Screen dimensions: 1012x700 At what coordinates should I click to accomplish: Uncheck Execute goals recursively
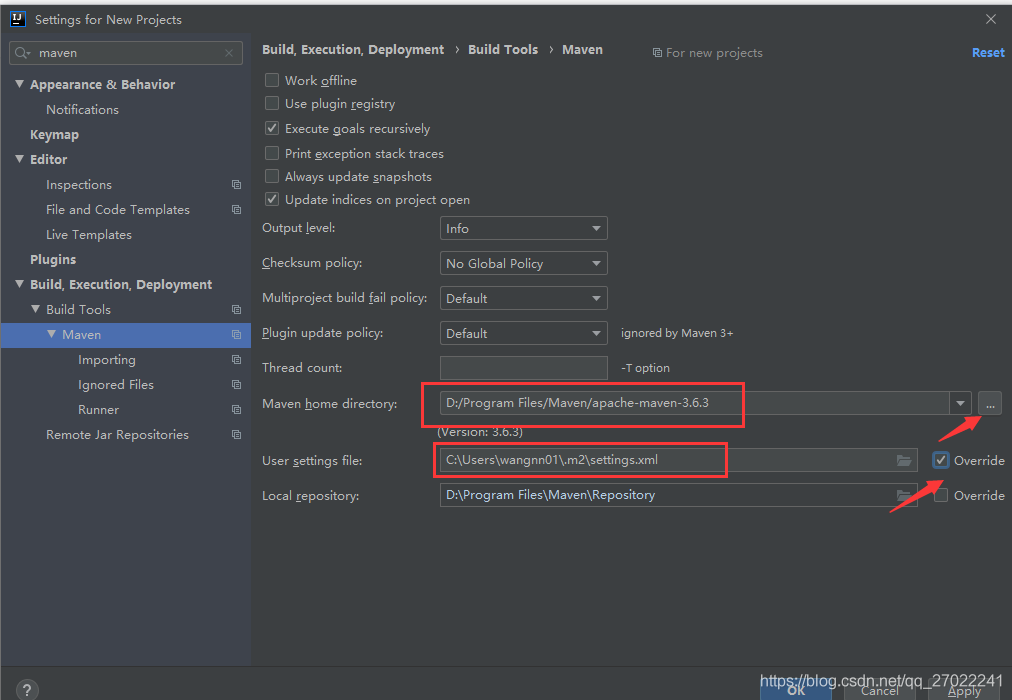tap(272, 128)
